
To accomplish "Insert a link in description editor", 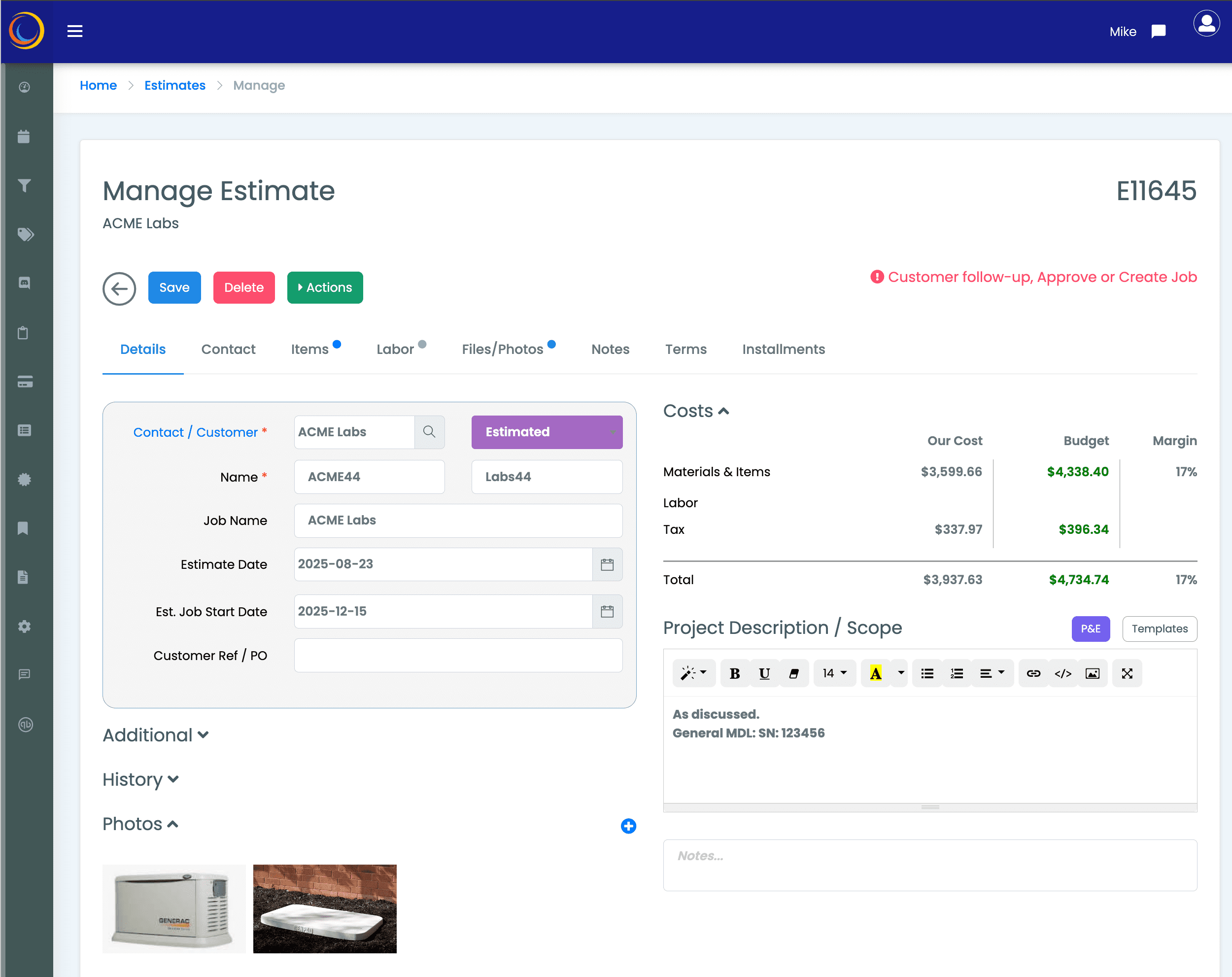I will tap(1033, 673).
